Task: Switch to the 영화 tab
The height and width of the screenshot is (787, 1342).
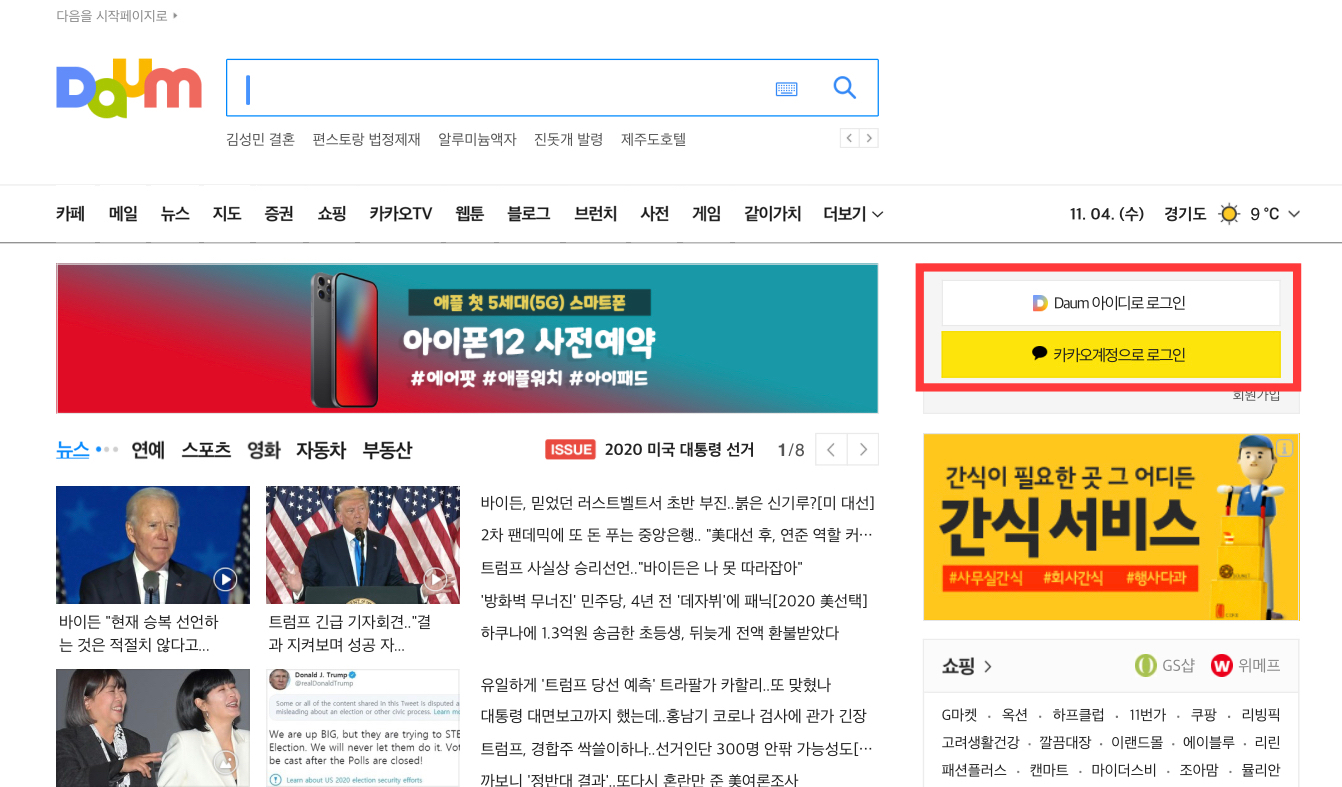Action: point(264,450)
